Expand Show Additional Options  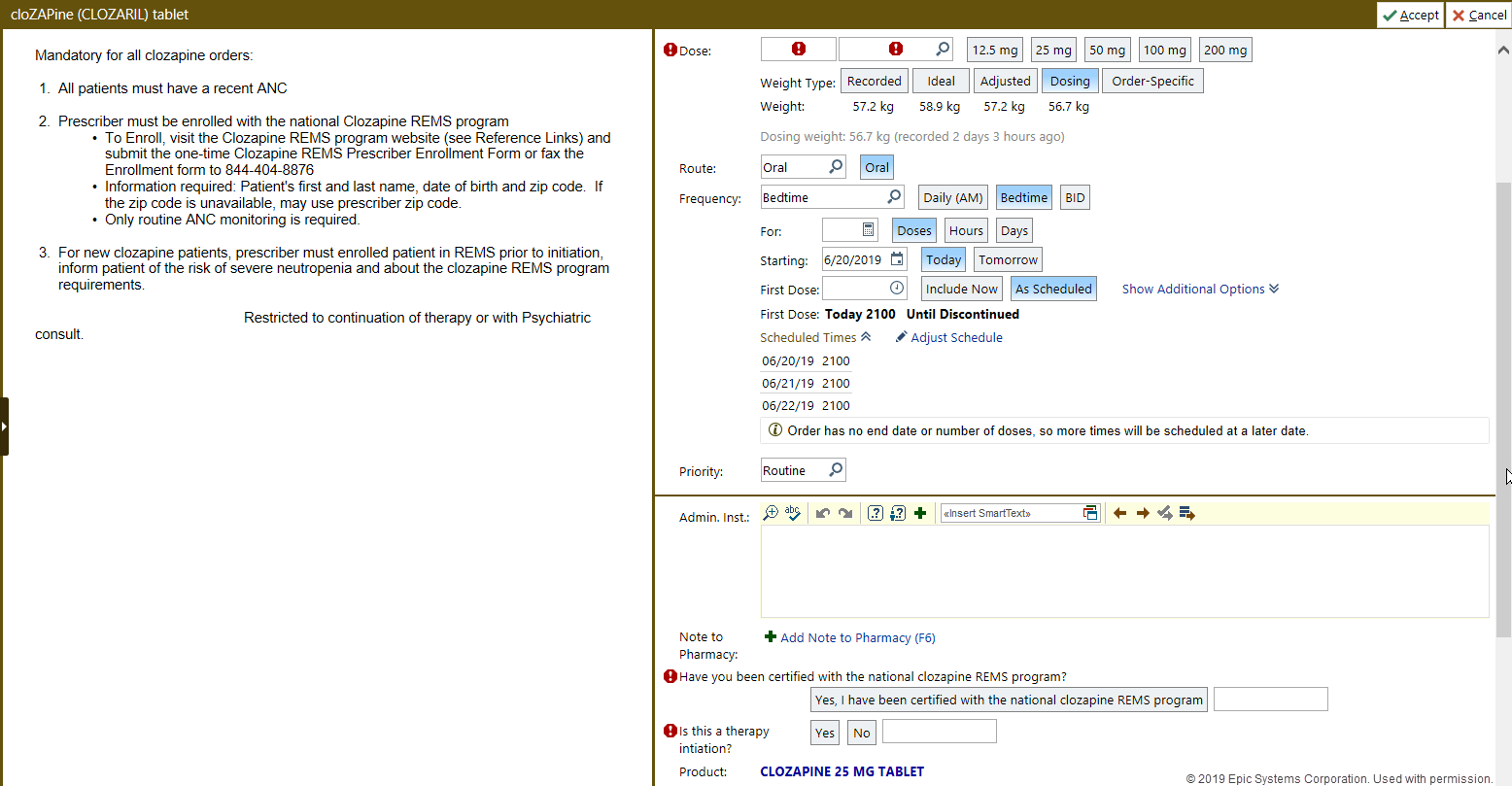(1200, 289)
